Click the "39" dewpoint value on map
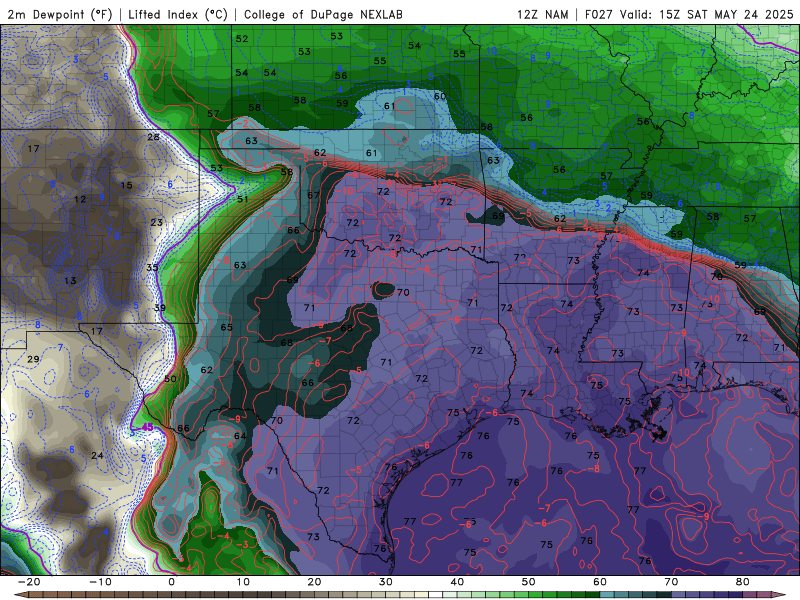Screen dimensions: 800x600 coord(160,308)
